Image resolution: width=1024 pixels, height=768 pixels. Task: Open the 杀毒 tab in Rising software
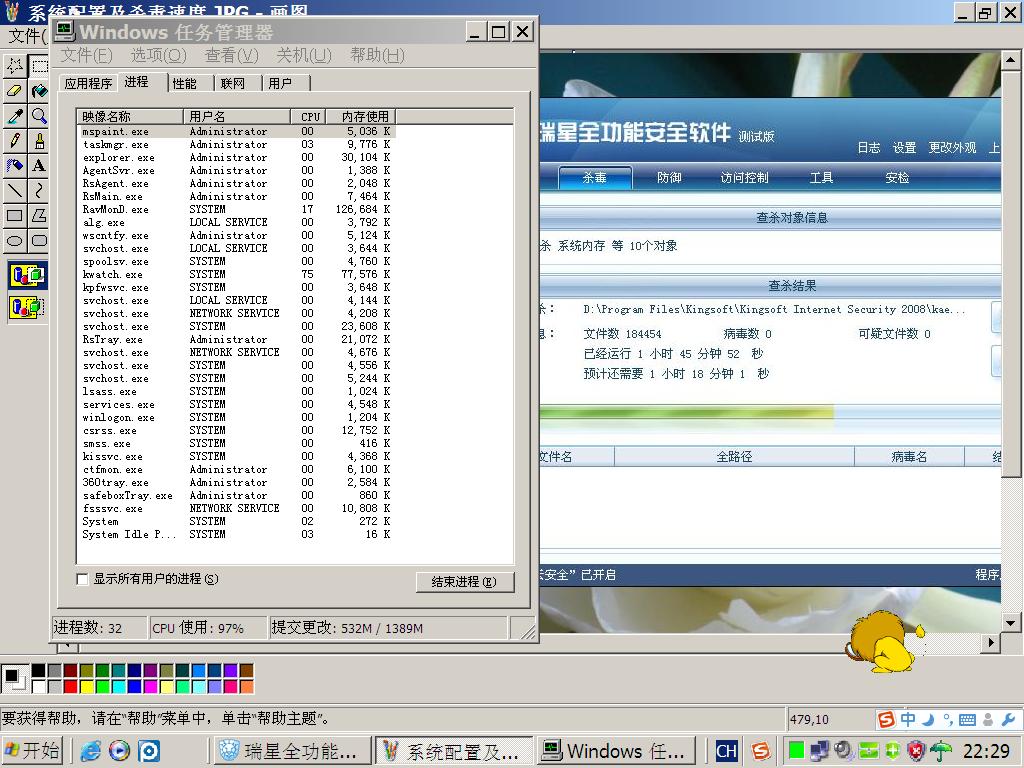point(595,178)
